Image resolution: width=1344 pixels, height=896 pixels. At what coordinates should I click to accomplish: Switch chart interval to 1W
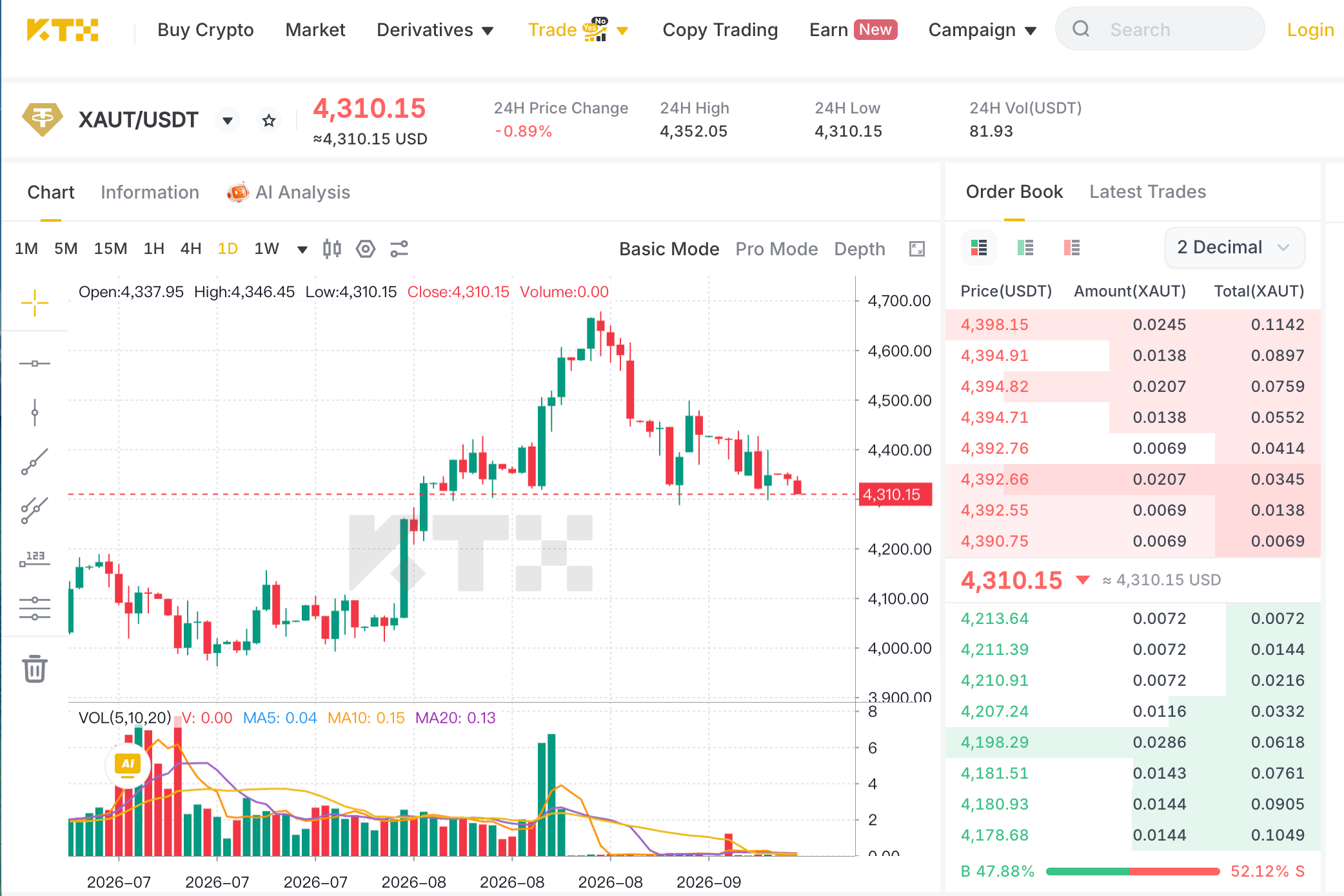pyautogui.click(x=266, y=249)
